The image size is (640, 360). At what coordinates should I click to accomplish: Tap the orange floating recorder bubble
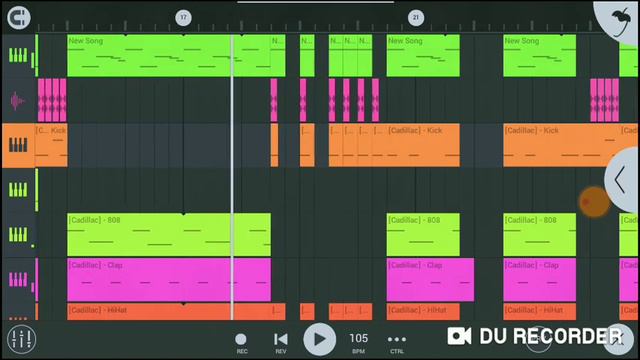[594, 202]
